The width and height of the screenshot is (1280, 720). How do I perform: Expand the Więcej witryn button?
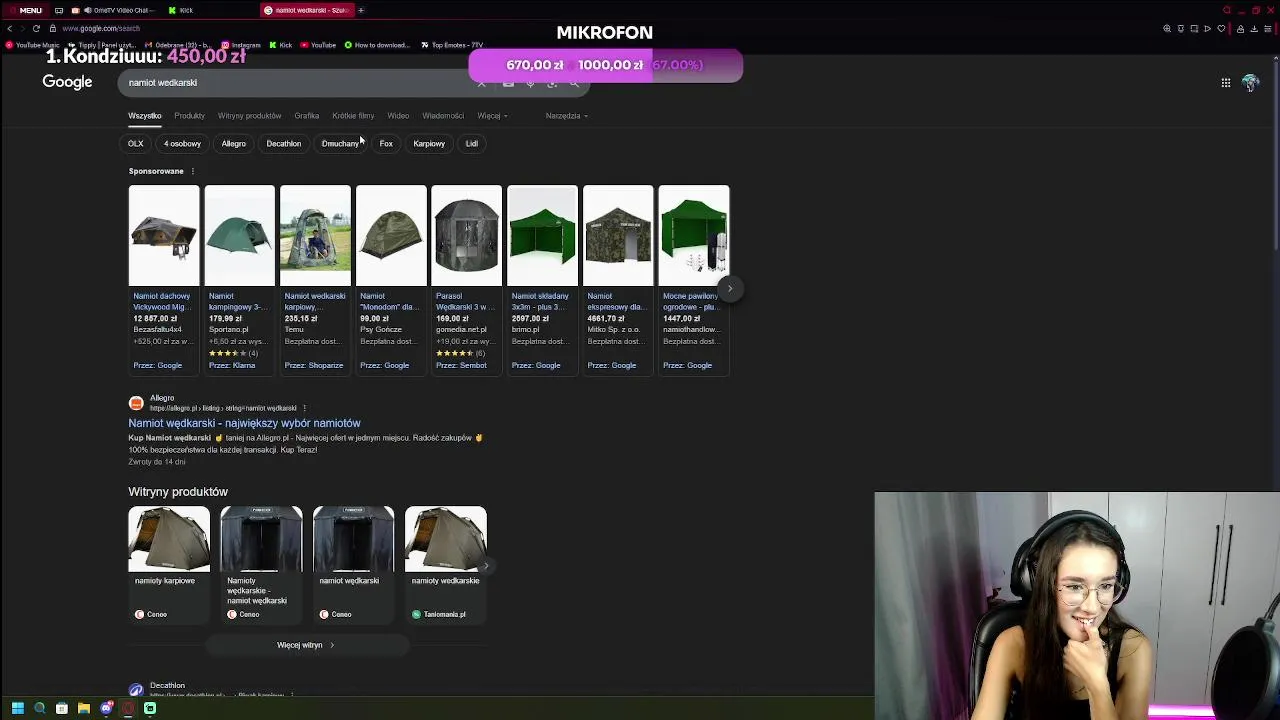306,645
